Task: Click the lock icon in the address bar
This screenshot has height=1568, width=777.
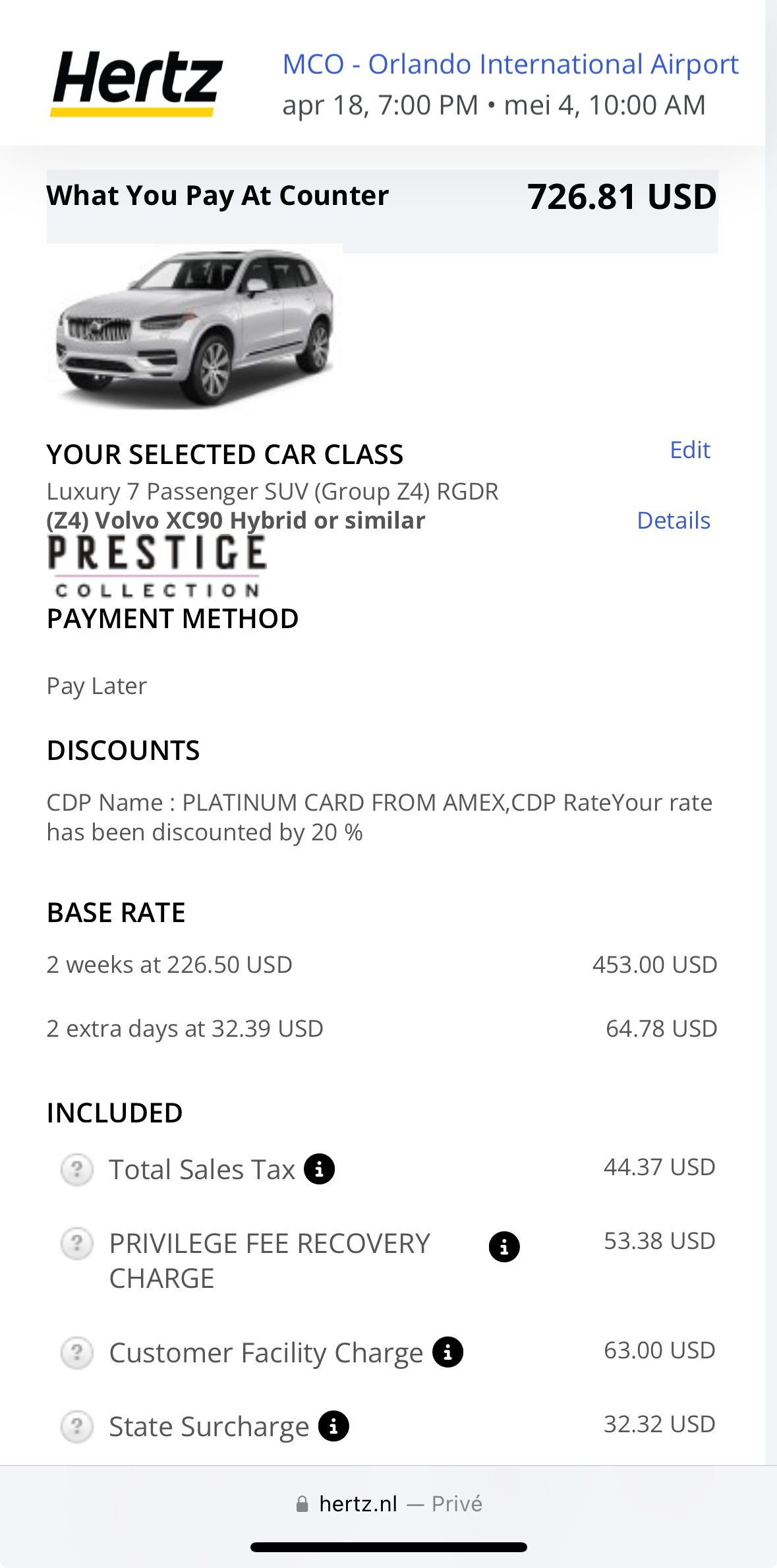Action: pyautogui.click(x=302, y=1504)
